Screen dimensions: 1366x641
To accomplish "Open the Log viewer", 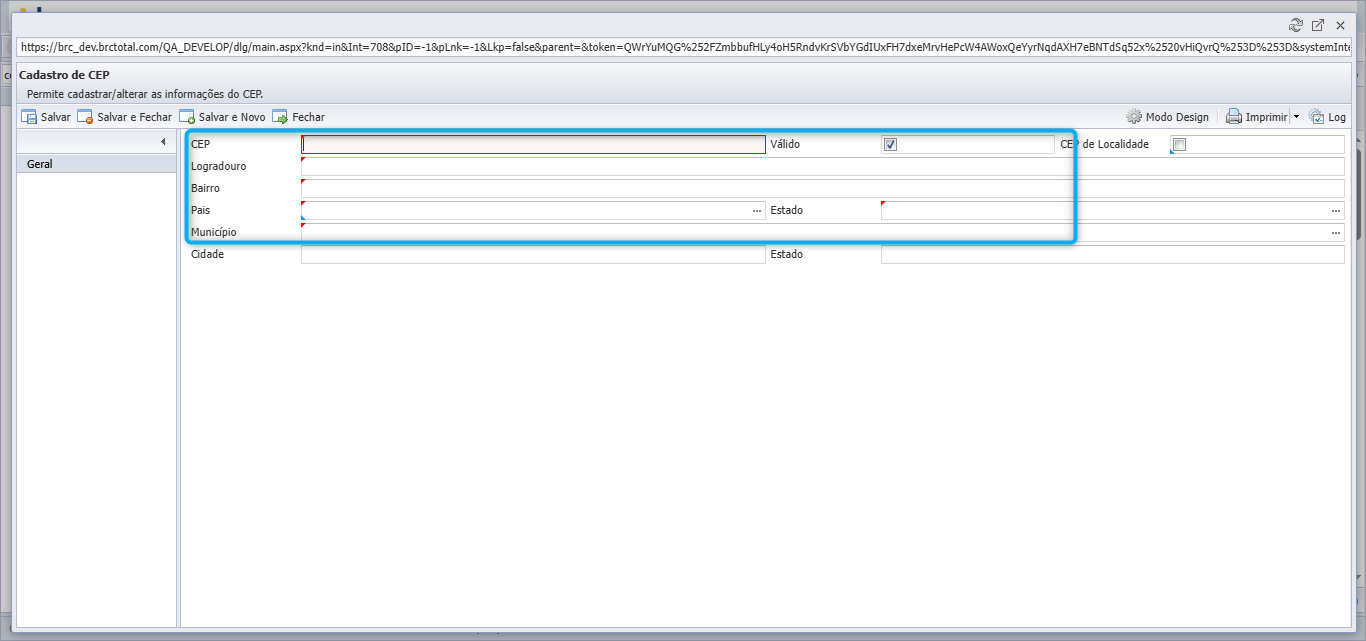I will point(1327,117).
